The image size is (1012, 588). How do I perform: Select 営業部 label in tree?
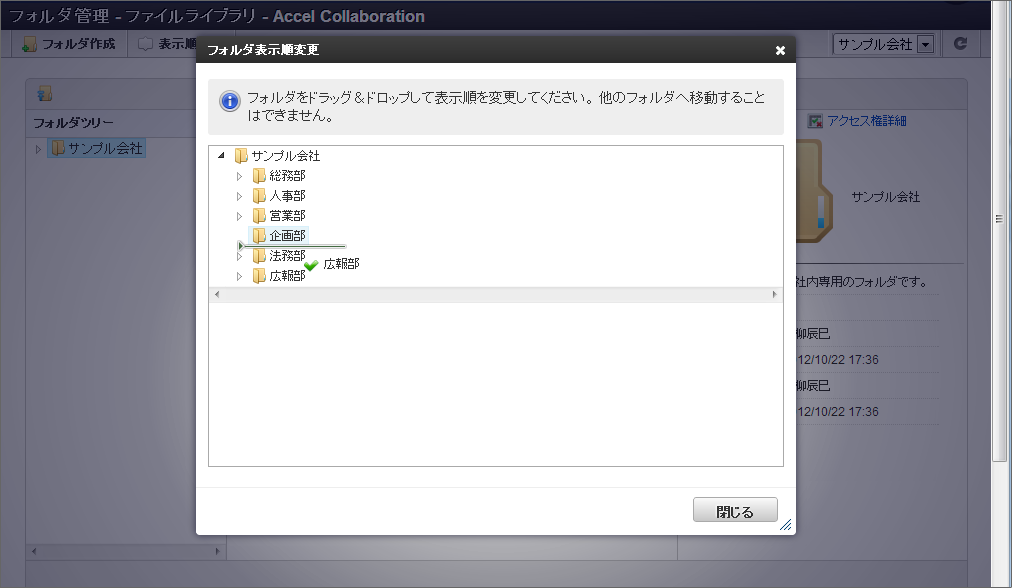coord(287,216)
